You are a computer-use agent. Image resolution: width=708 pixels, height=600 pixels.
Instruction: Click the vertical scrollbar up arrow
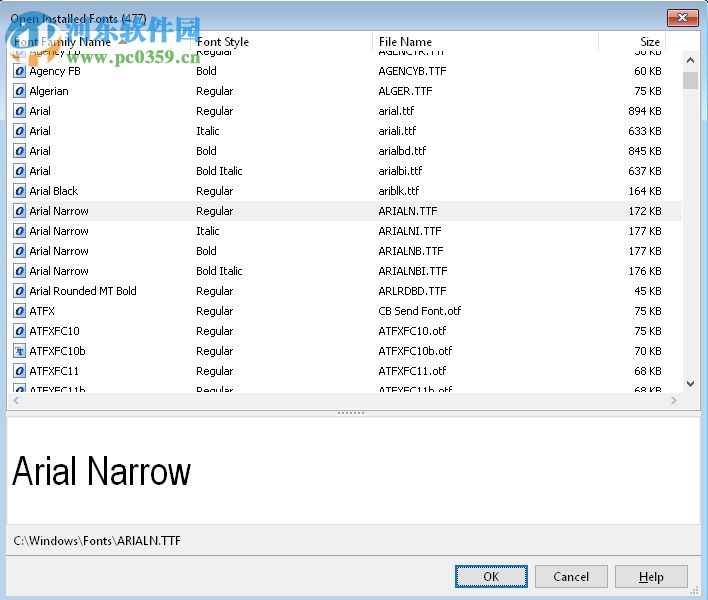(x=690, y=60)
